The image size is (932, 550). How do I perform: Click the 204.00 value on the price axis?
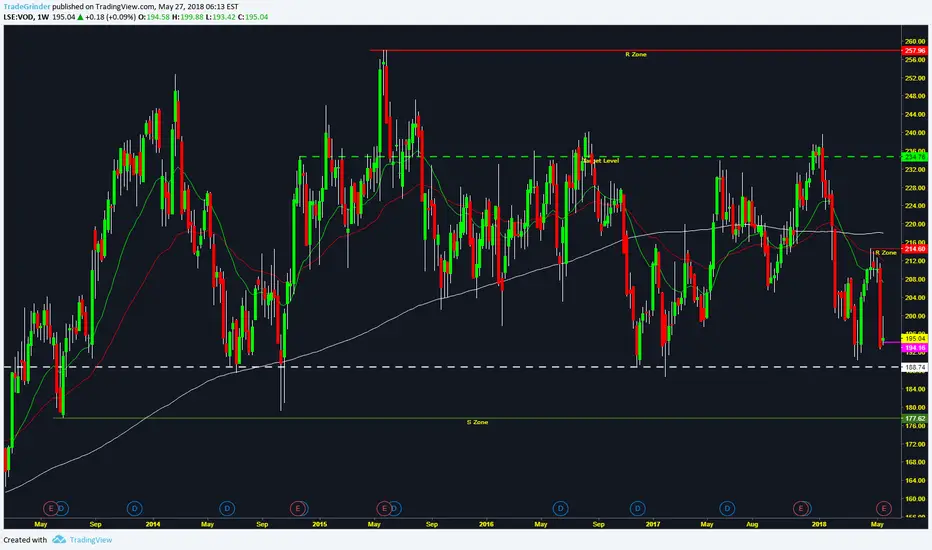[915, 298]
